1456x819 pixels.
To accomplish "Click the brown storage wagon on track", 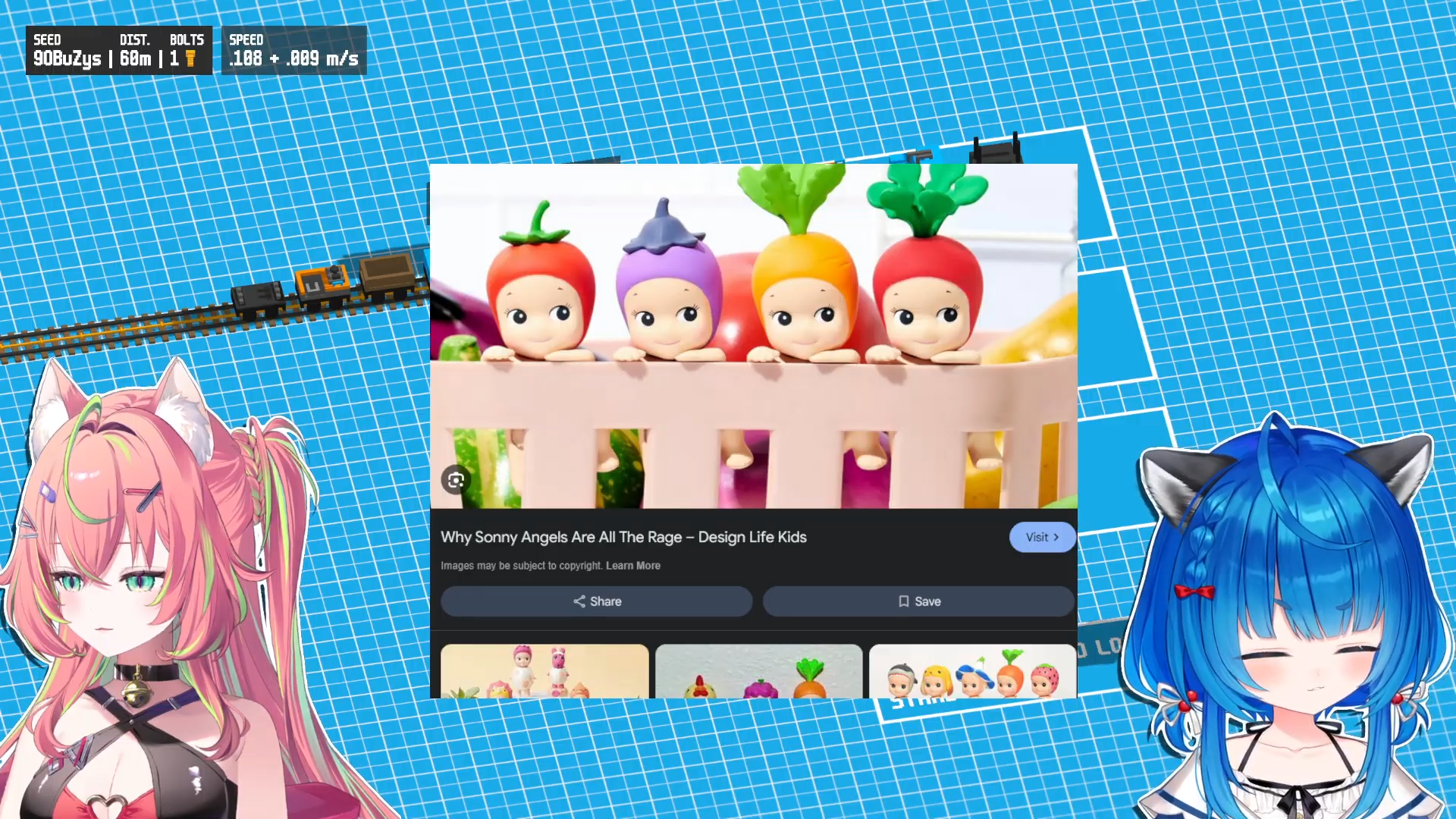I will [x=387, y=272].
